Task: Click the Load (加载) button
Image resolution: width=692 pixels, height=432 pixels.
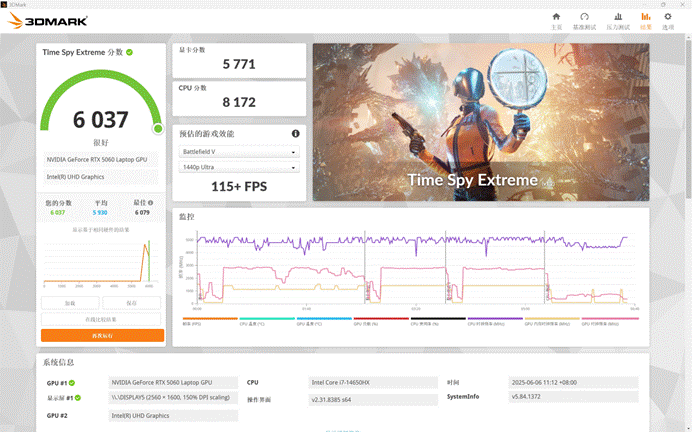Action: coord(70,303)
